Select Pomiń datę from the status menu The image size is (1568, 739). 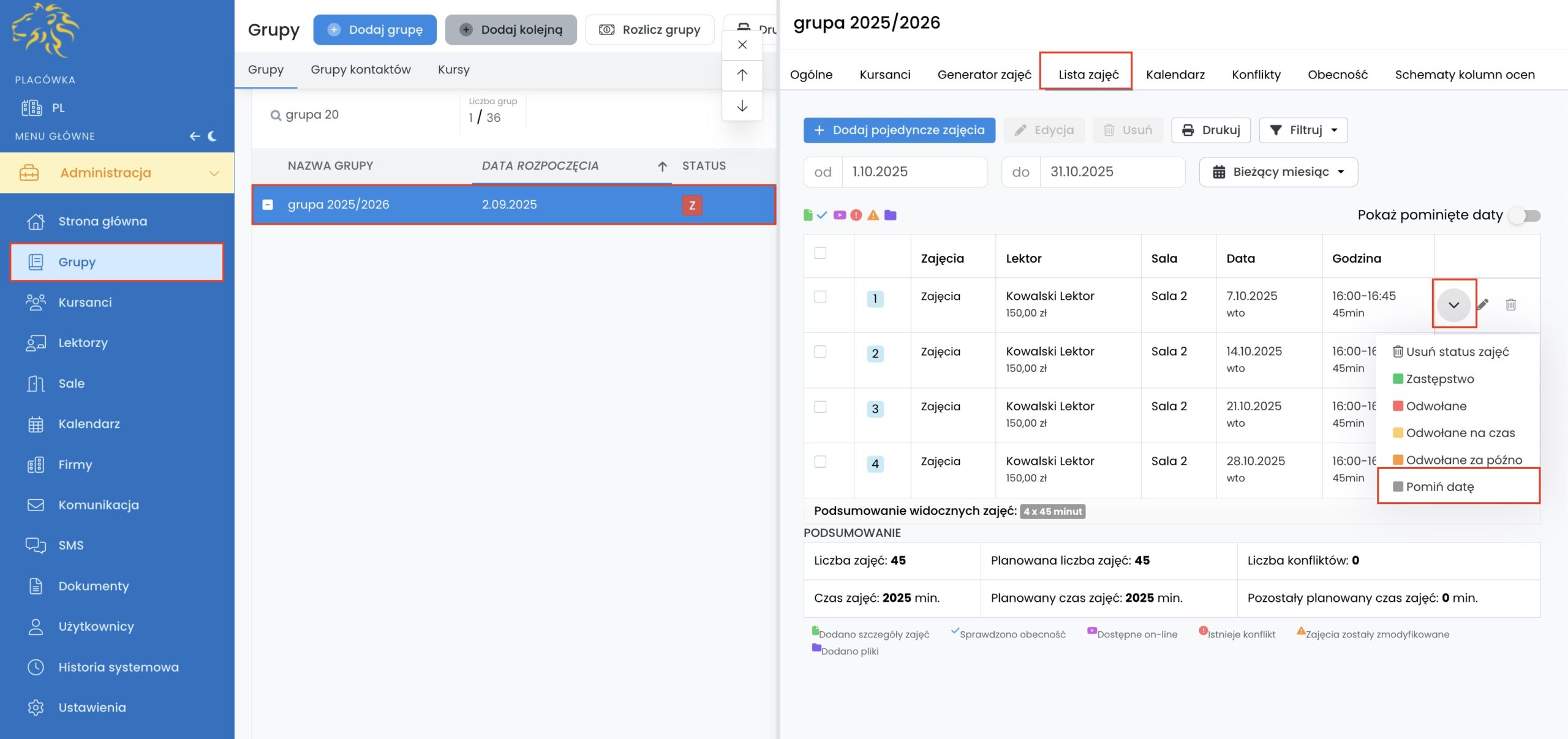[x=1439, y=487]
